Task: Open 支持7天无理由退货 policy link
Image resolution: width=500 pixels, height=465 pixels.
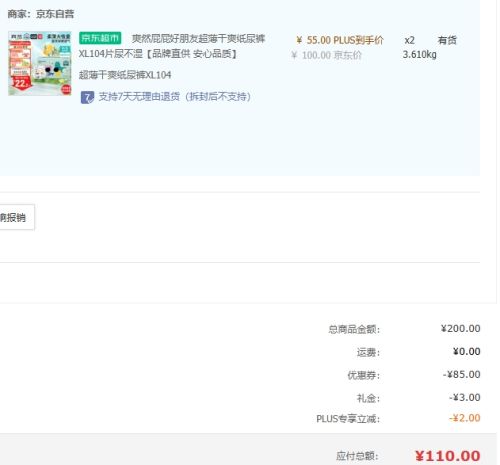Action: pos(175,97)
